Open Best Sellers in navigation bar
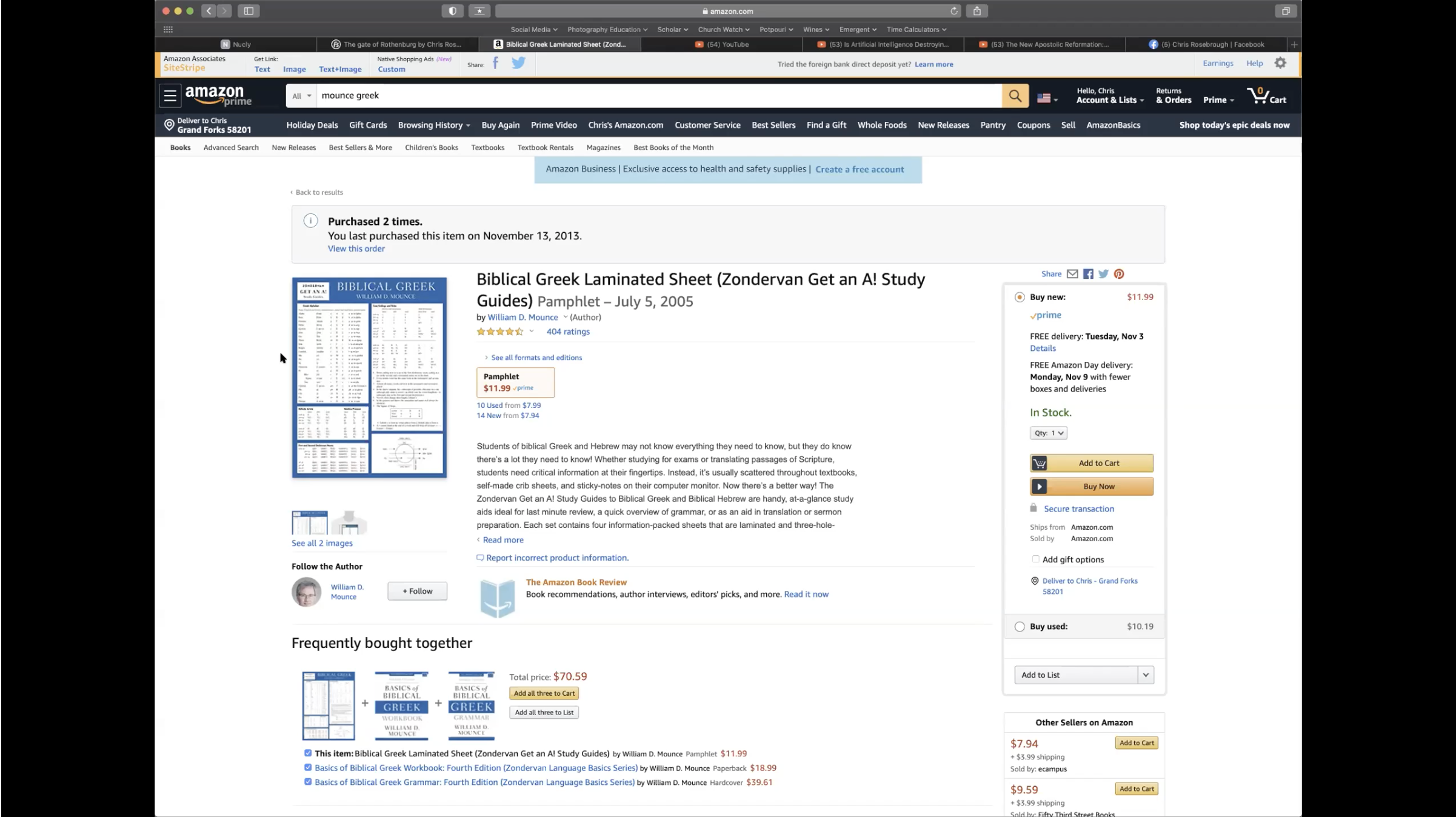Viewport: 1456px width, 817px height. coord(773,125)
